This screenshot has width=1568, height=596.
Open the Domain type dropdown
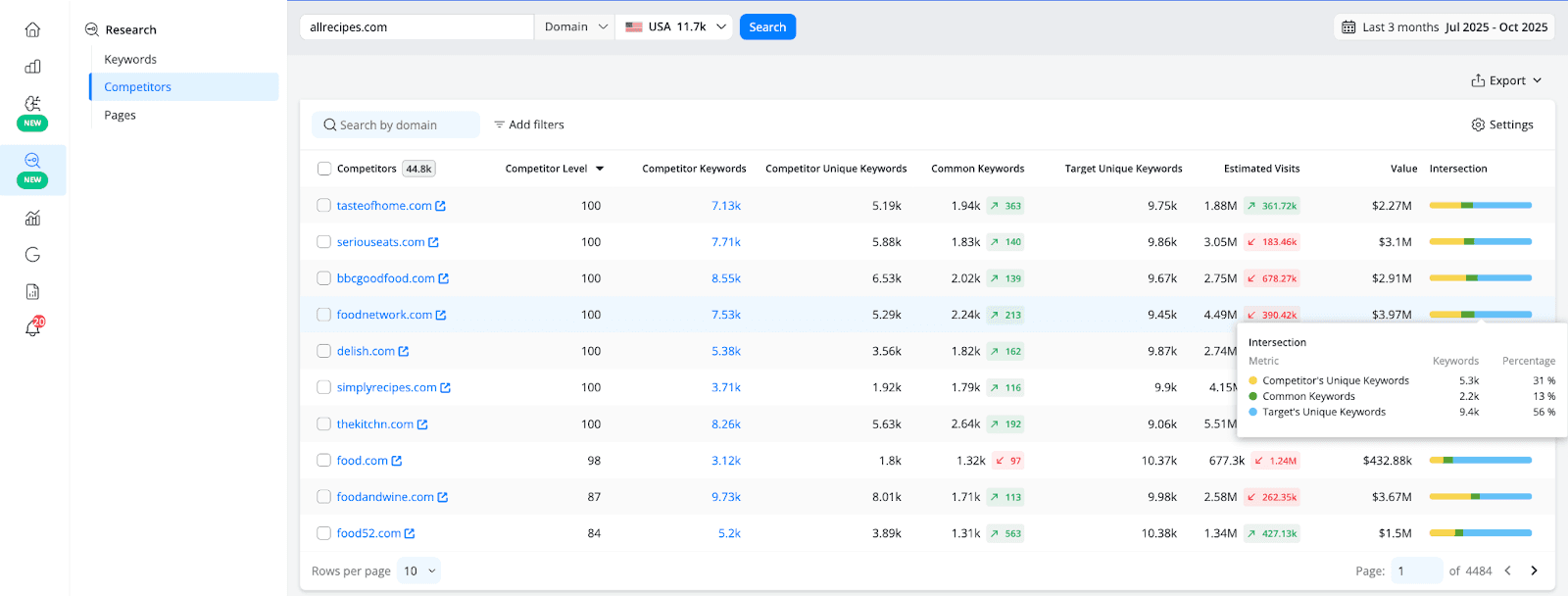click(x=575, y=27)
